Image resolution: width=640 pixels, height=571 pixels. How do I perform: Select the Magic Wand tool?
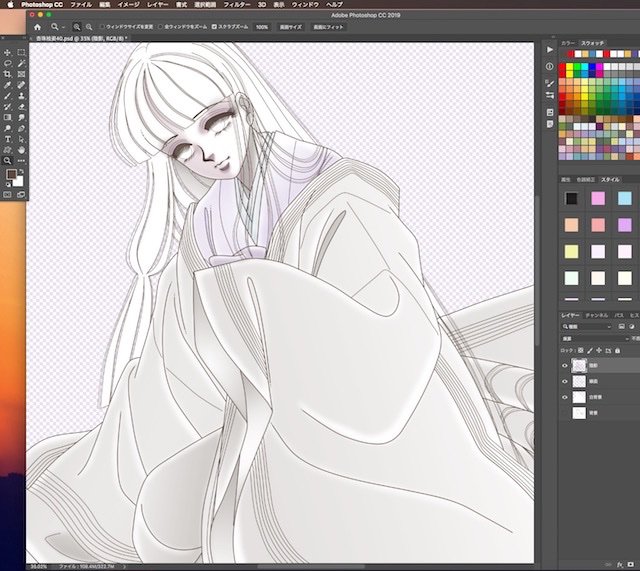pyautogui.click(x=21, y=63)
